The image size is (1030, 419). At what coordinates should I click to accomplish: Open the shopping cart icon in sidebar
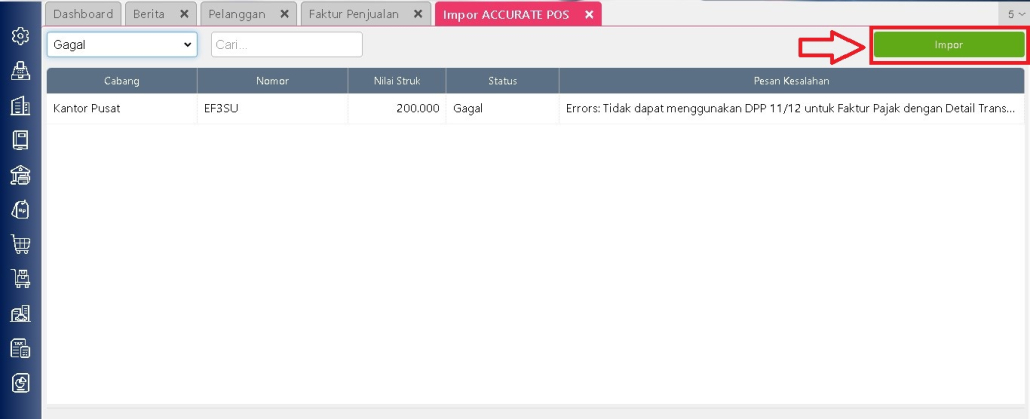click(20, 244)
